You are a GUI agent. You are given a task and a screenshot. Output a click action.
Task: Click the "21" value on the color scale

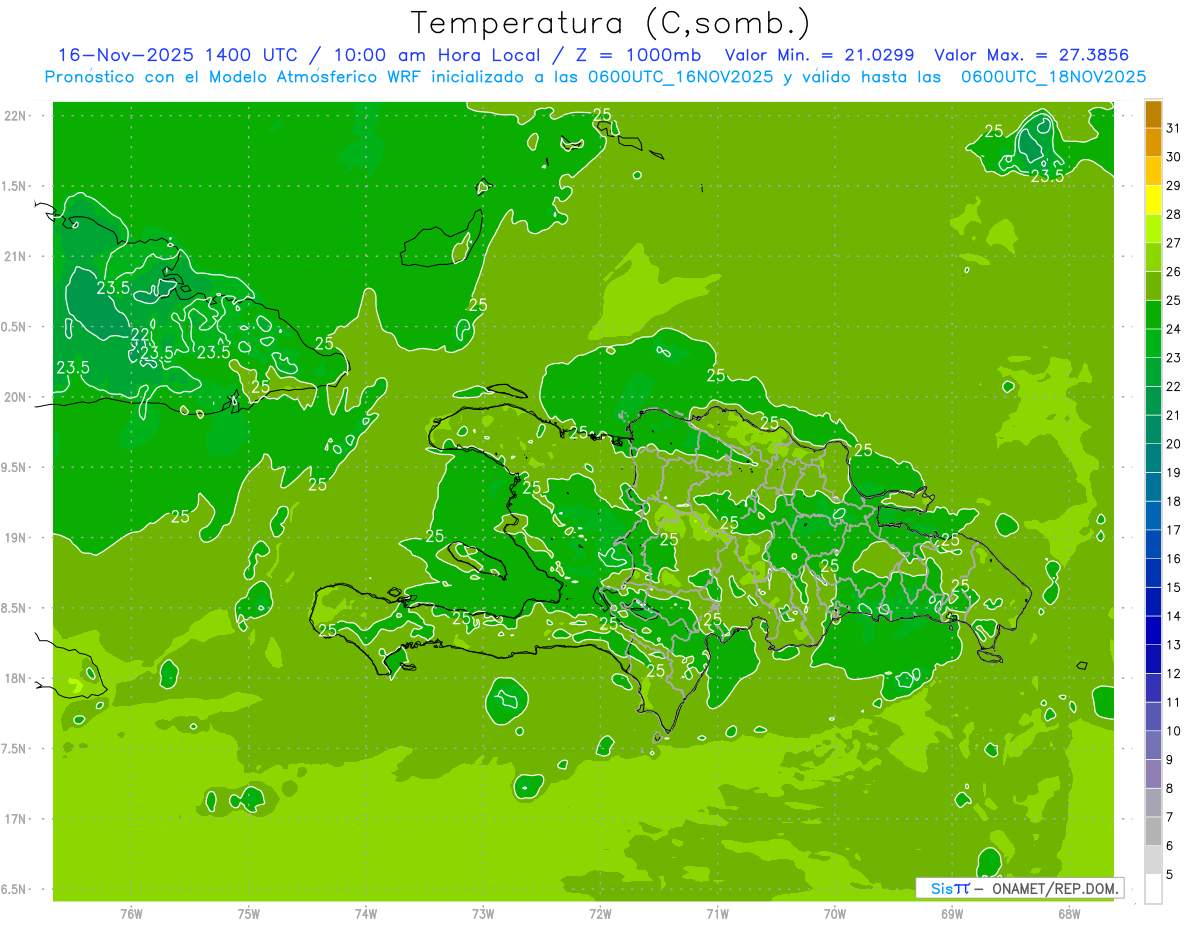1174,416
